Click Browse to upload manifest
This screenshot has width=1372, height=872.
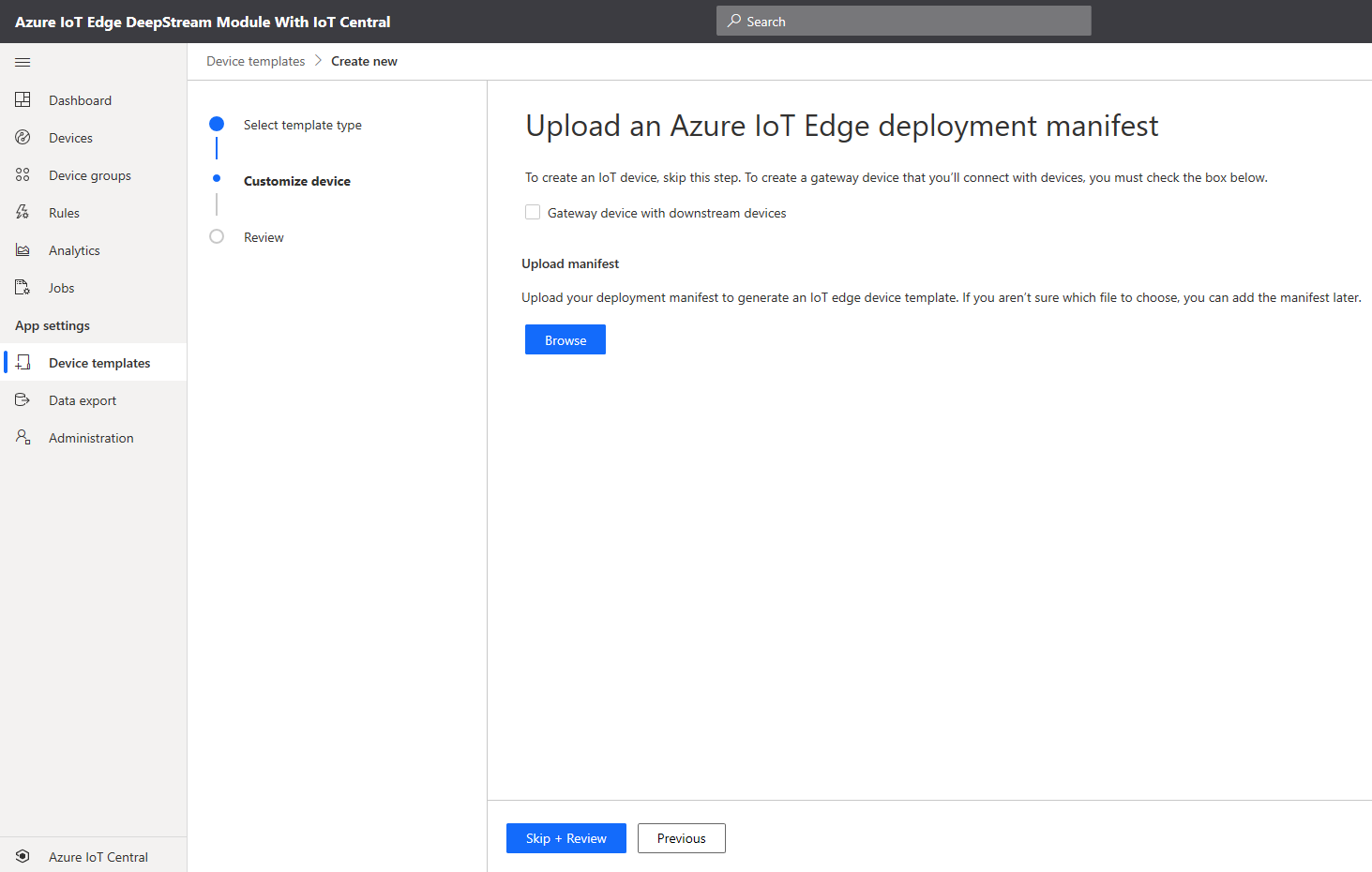click(x=565, y=339)
